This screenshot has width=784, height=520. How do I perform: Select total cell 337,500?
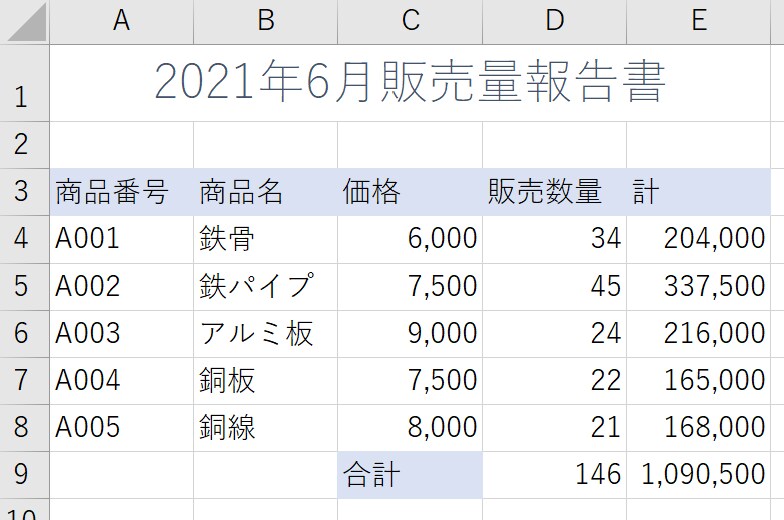tap(698, 286)
